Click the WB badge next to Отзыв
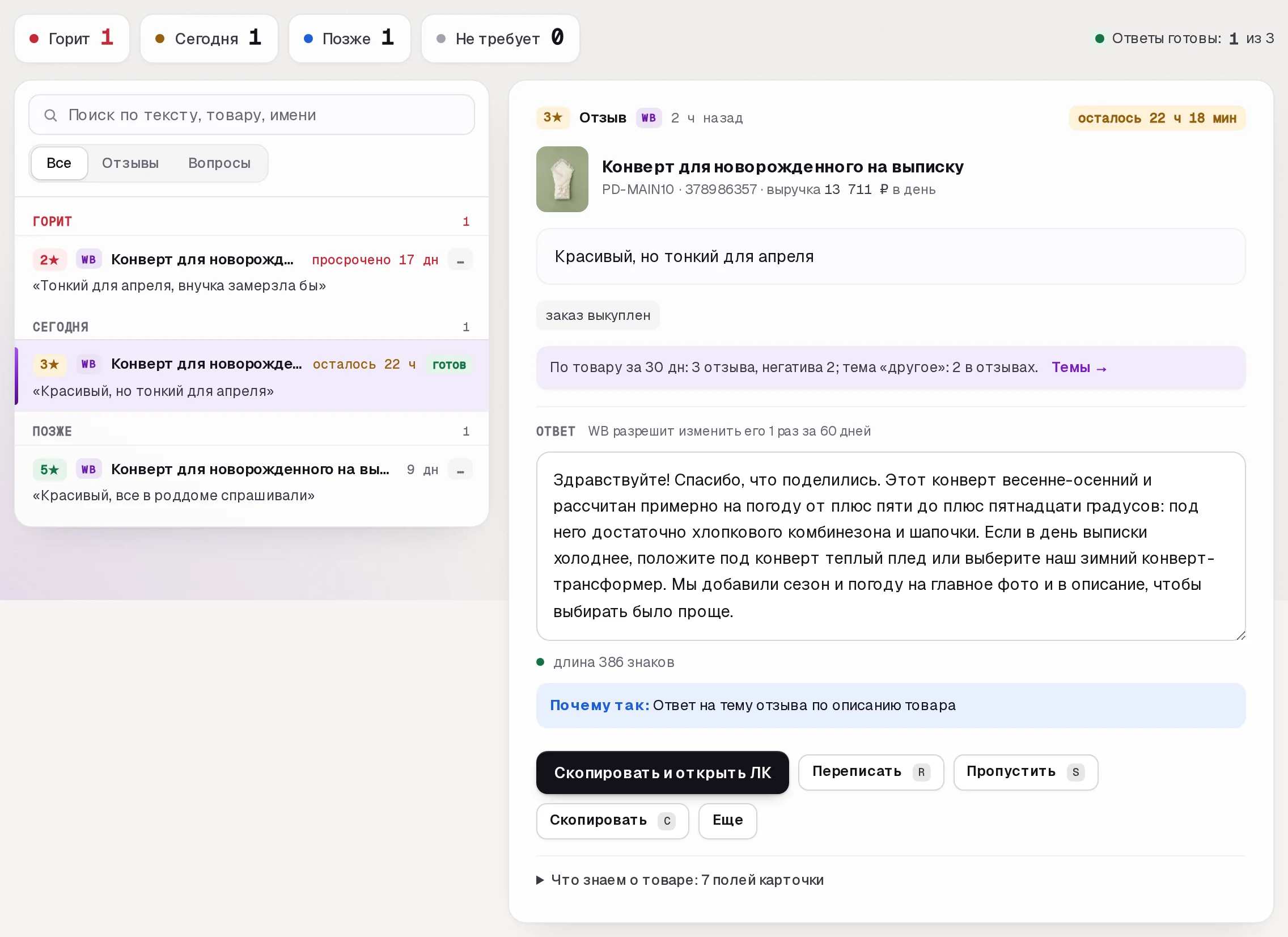Screen dimensions: 1288x937 click(x=649, y=117)
